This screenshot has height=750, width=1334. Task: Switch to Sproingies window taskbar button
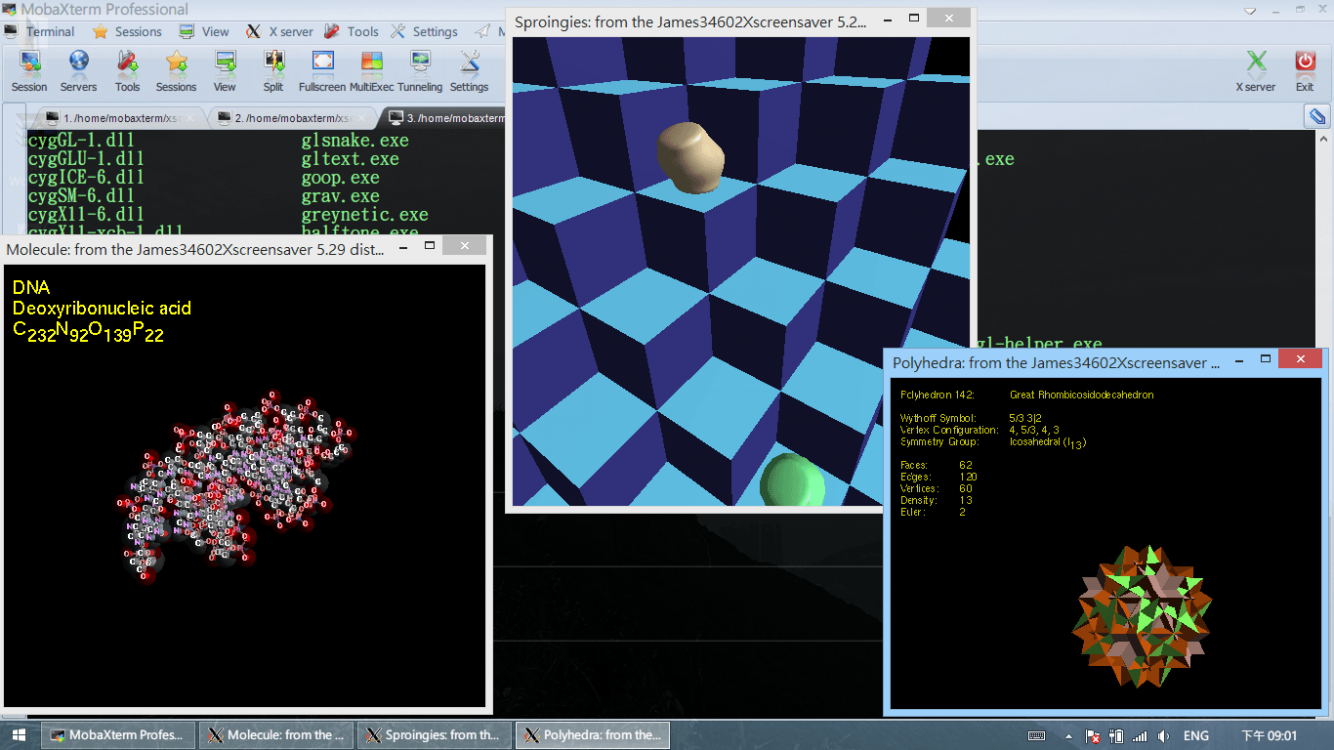click(x=434, y=735)
